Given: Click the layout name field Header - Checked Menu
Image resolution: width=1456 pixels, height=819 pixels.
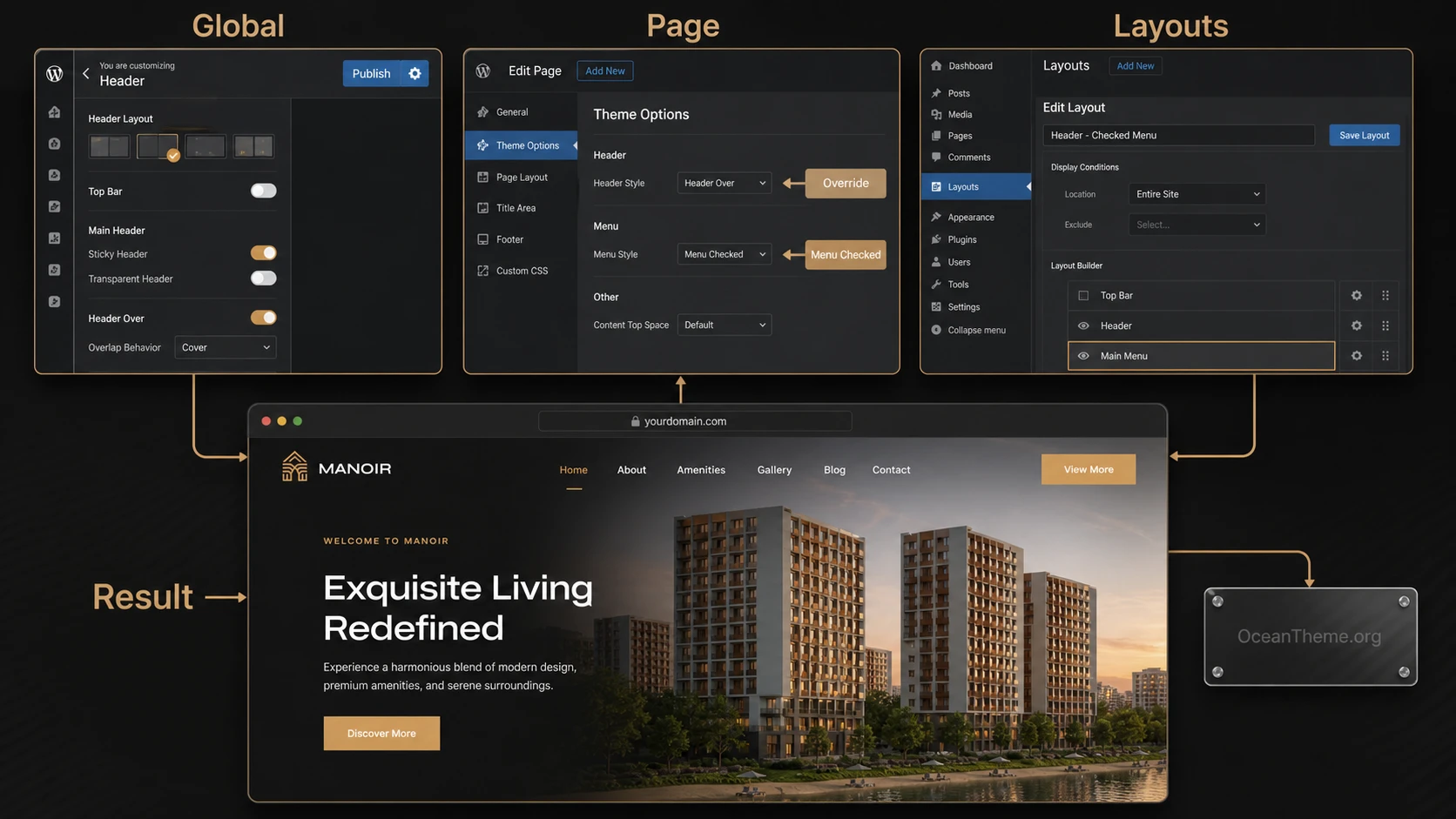Looking at the screenshot, I should tap(1178, 135).
